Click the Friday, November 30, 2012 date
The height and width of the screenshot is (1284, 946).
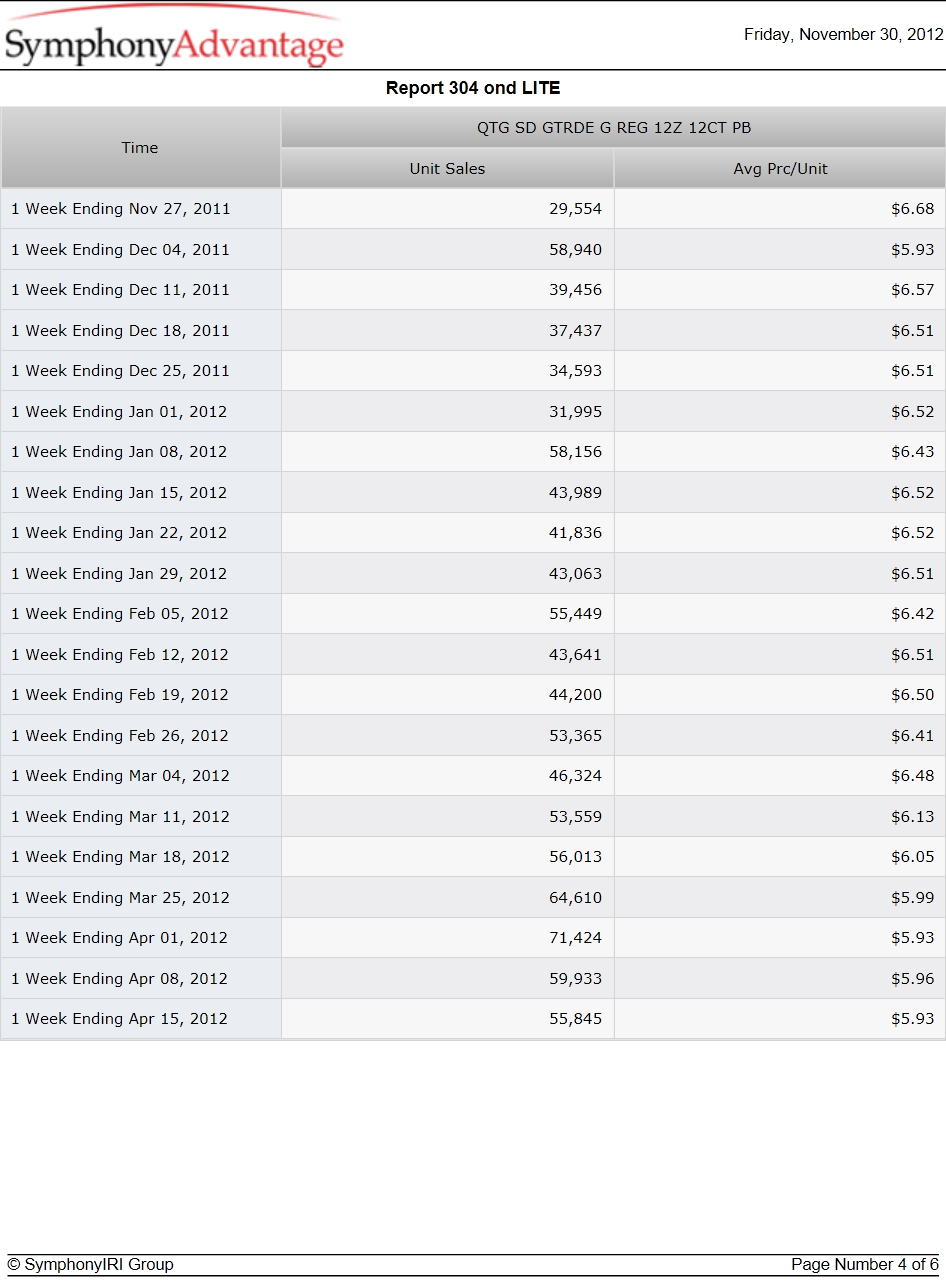tap(843, 35)
